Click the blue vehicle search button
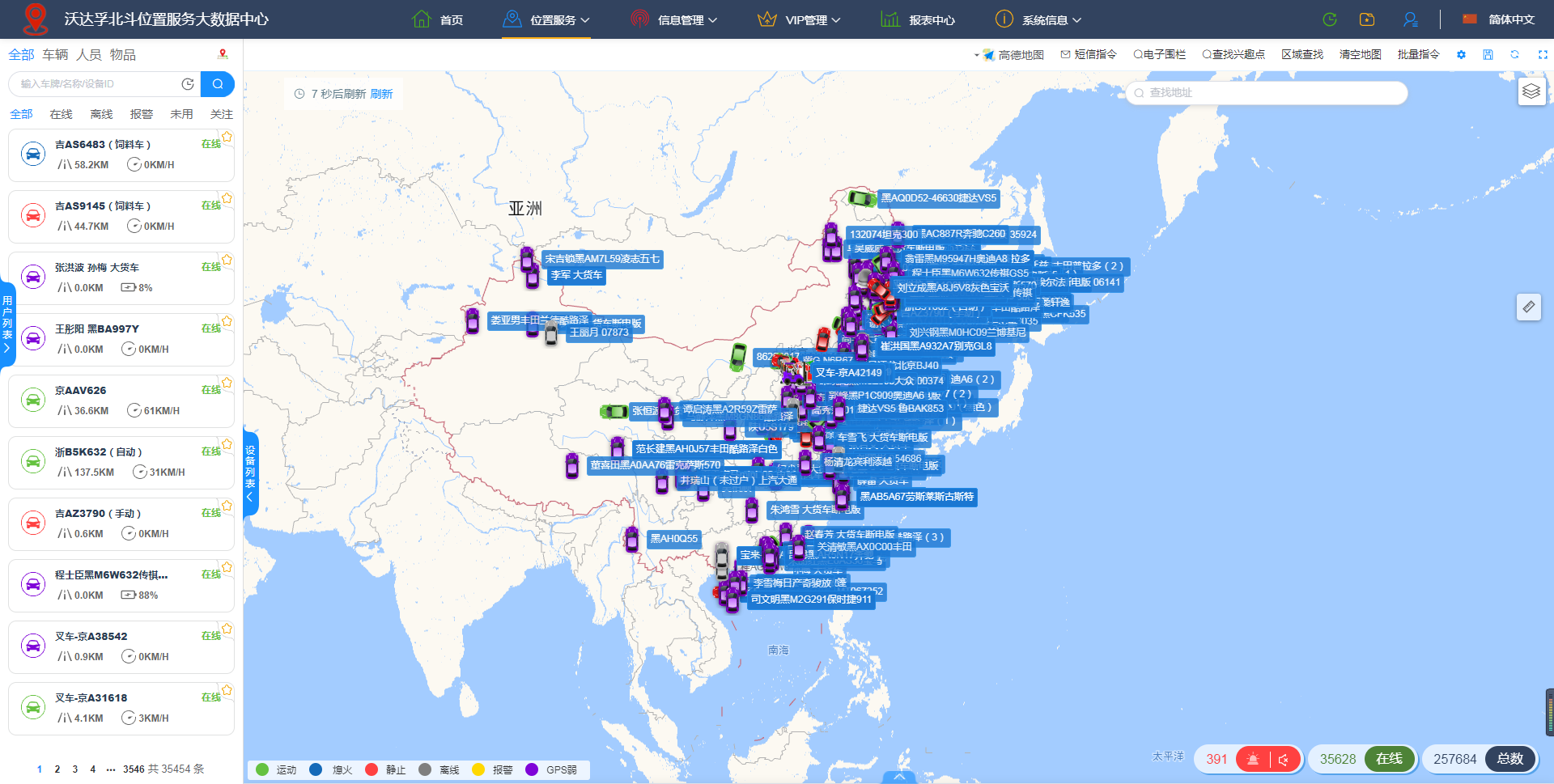 pyautogui.click(x=217, y=84)
